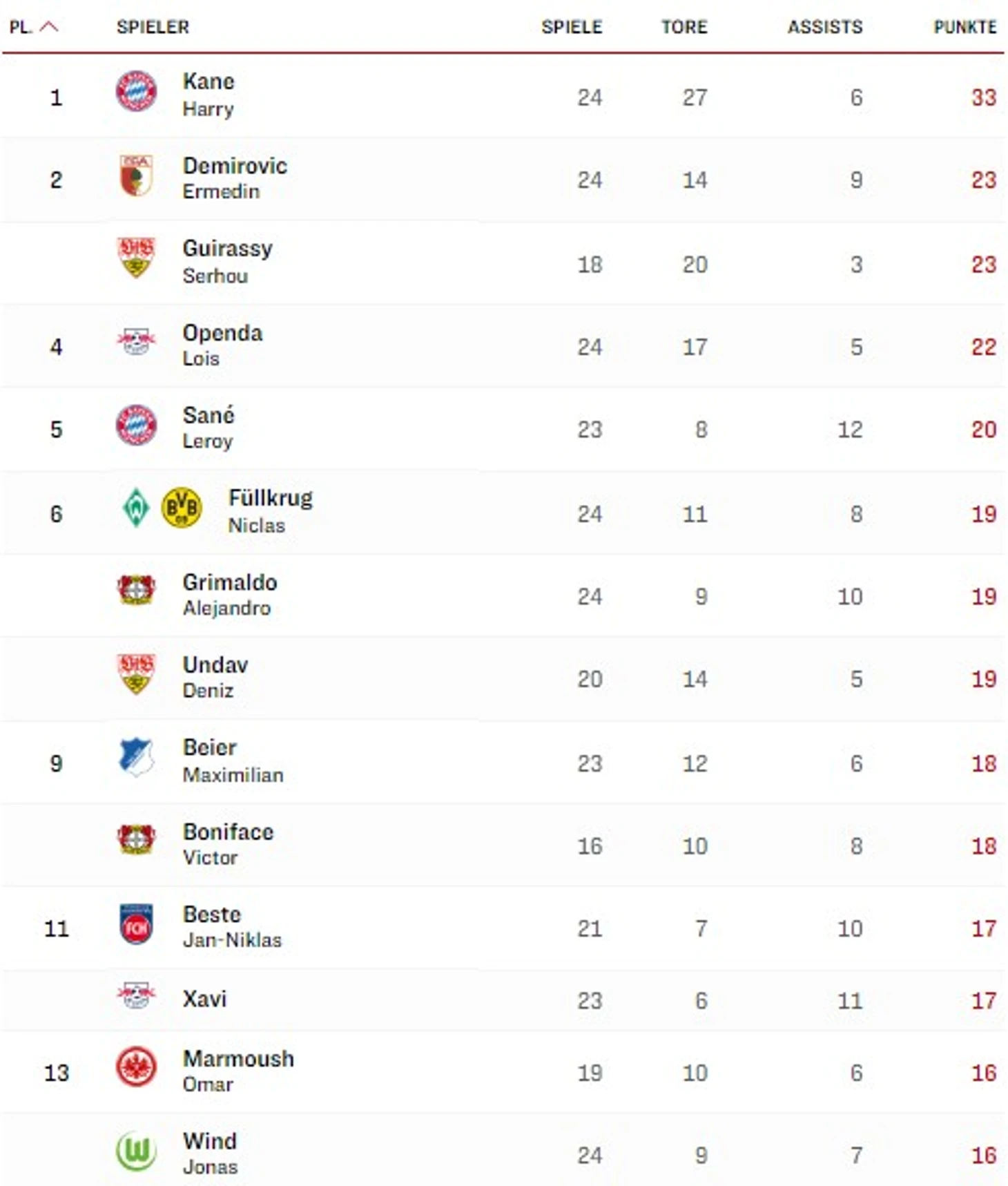Click the RB Leipzig logo next to Openda
The image size is (1008, 1186).
136,341
